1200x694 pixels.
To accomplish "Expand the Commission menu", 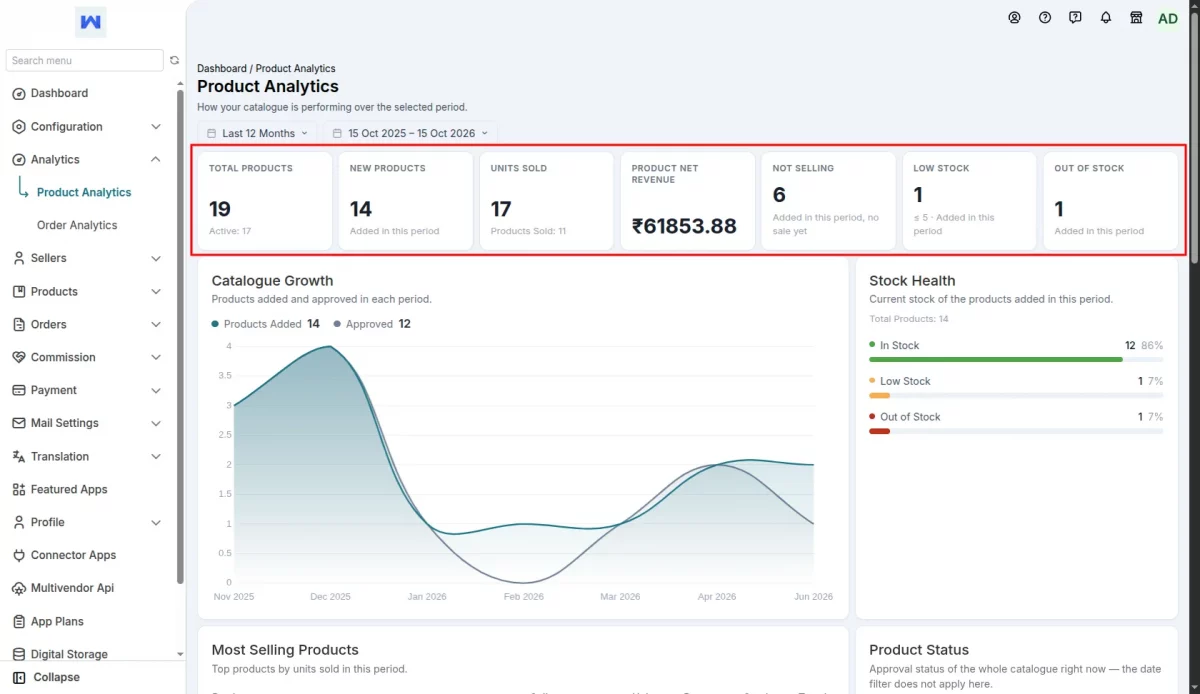I will (86, 358).
